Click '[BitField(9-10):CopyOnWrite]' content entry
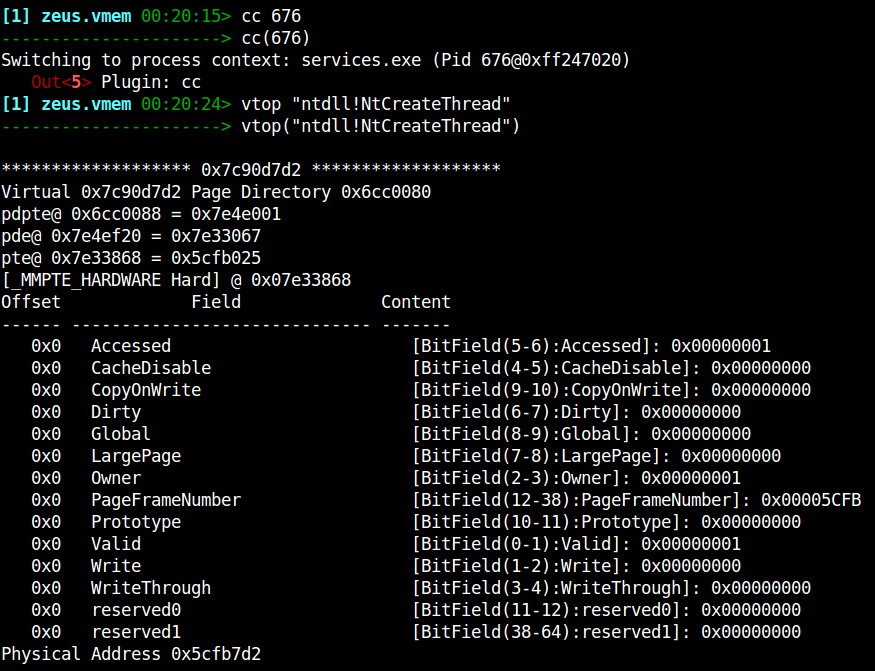 tap(612, 390)
